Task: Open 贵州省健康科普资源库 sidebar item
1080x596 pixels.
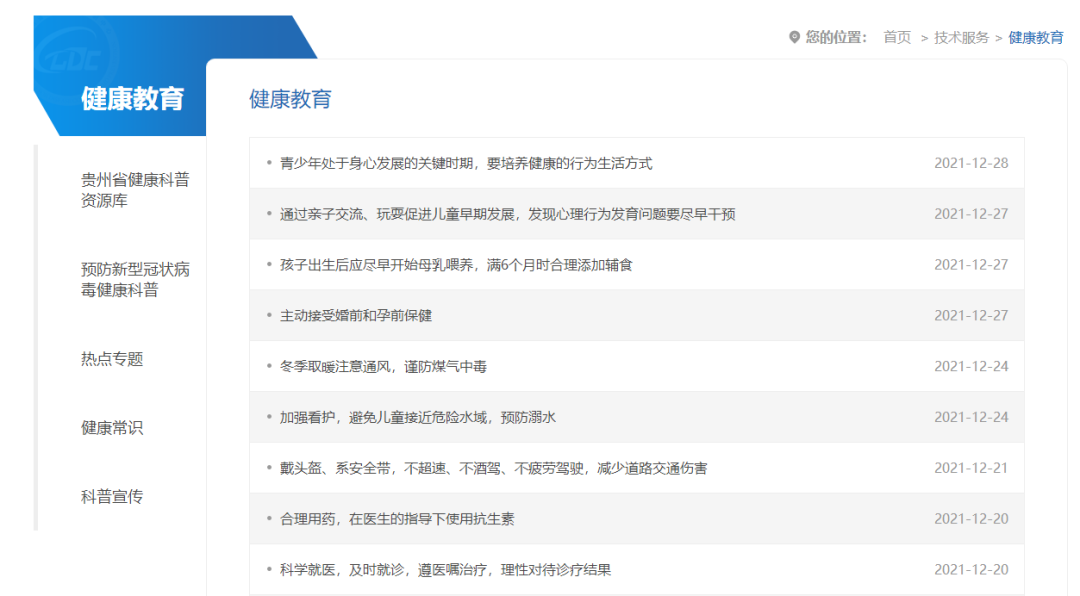Action: (x=135, y=190)
